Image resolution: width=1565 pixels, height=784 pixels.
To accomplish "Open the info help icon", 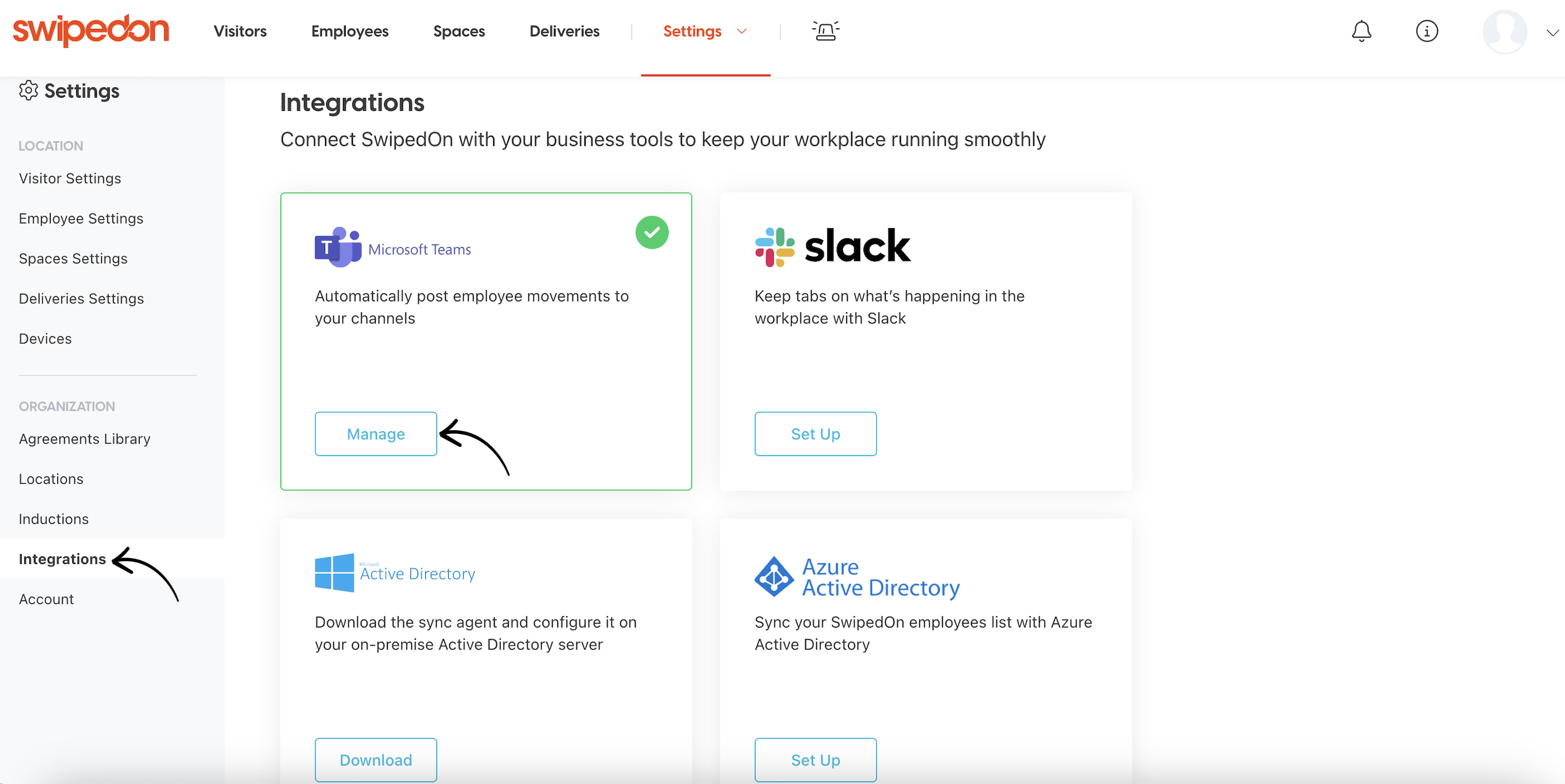I will click(x=1426, y=31).
